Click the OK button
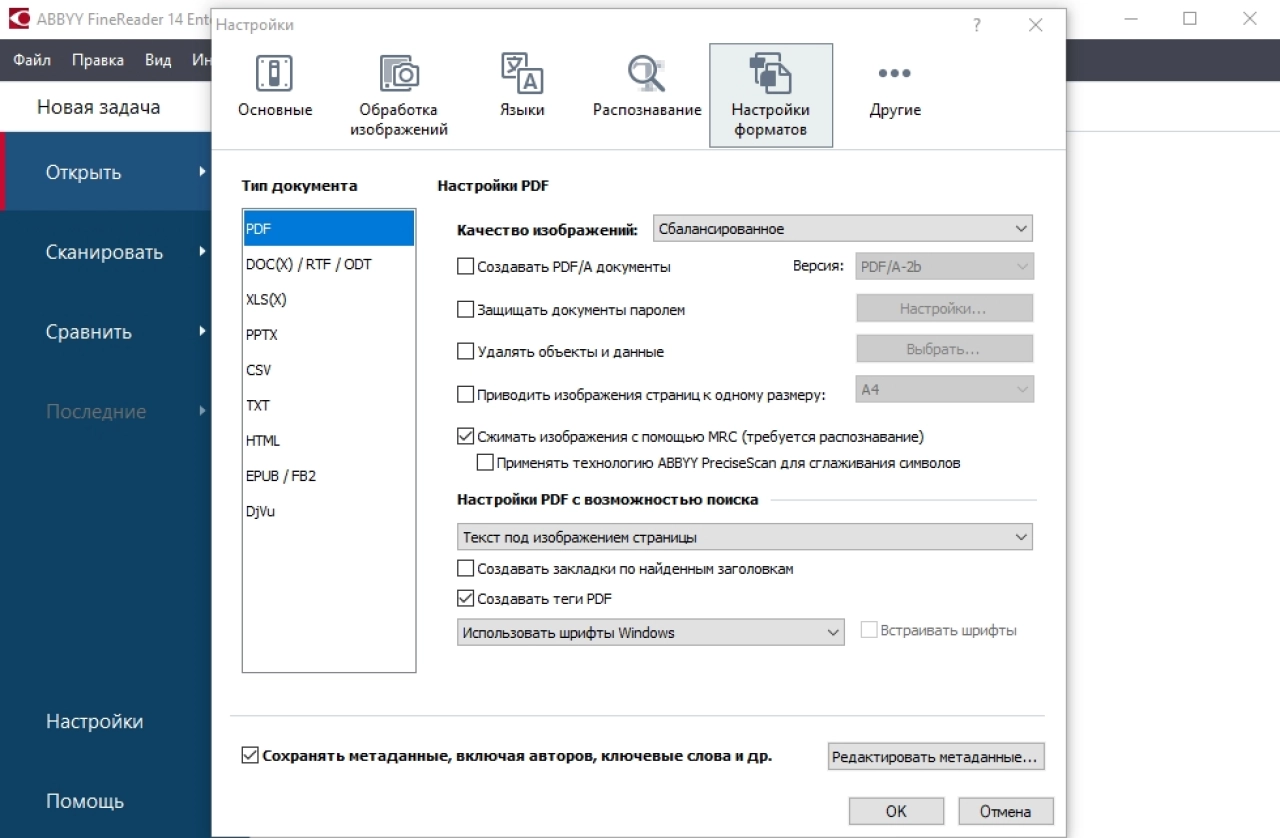1280x838 pixels. (x=896, y=811)
